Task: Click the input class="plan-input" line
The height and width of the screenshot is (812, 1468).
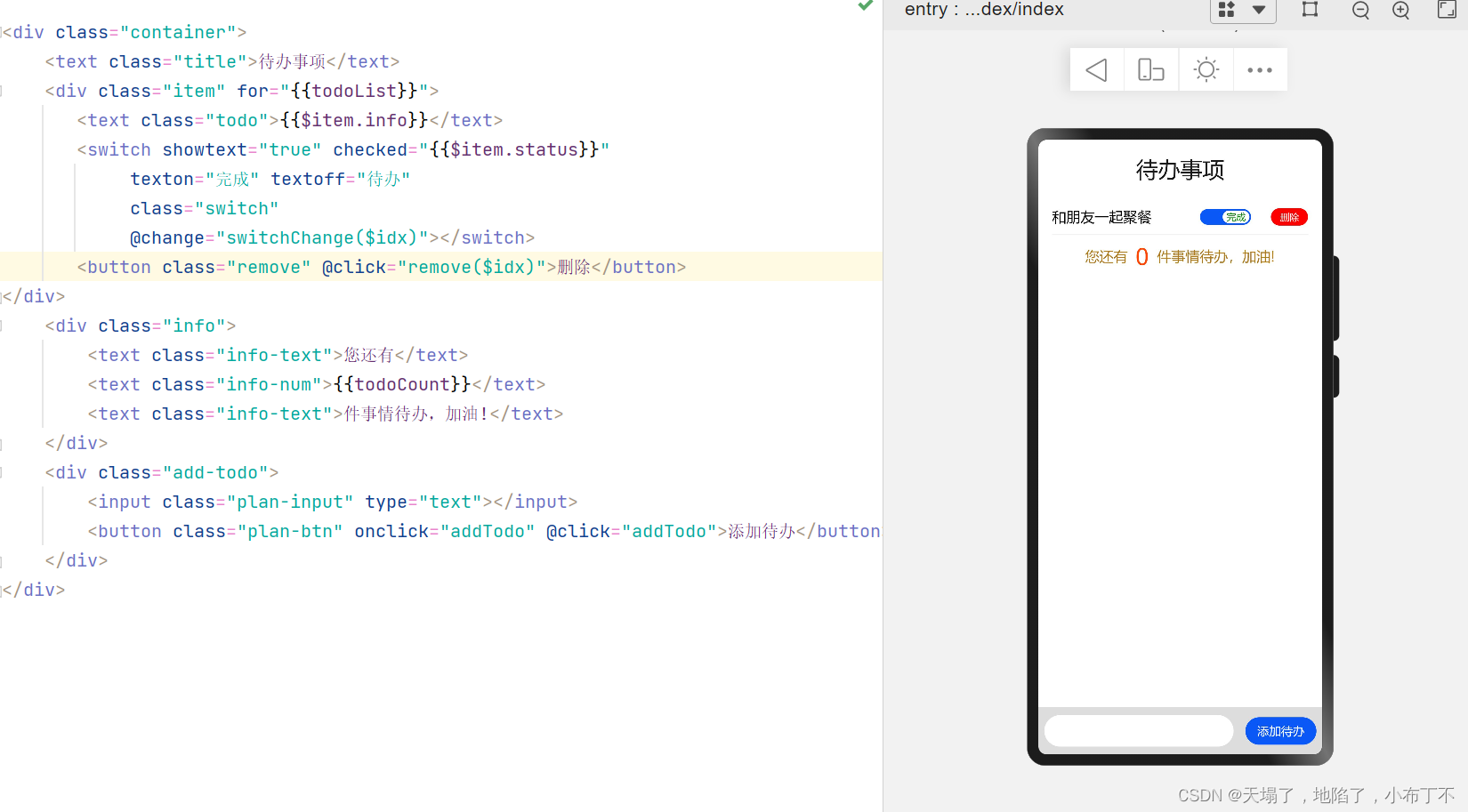Action: pos(333,502)
